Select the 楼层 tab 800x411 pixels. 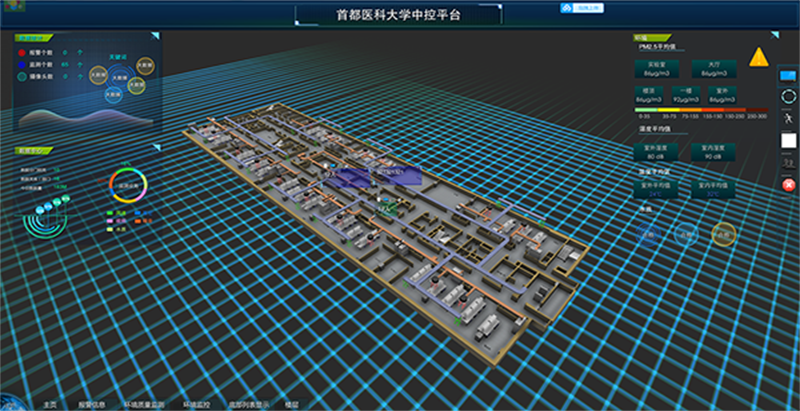[x=291, y=404]
